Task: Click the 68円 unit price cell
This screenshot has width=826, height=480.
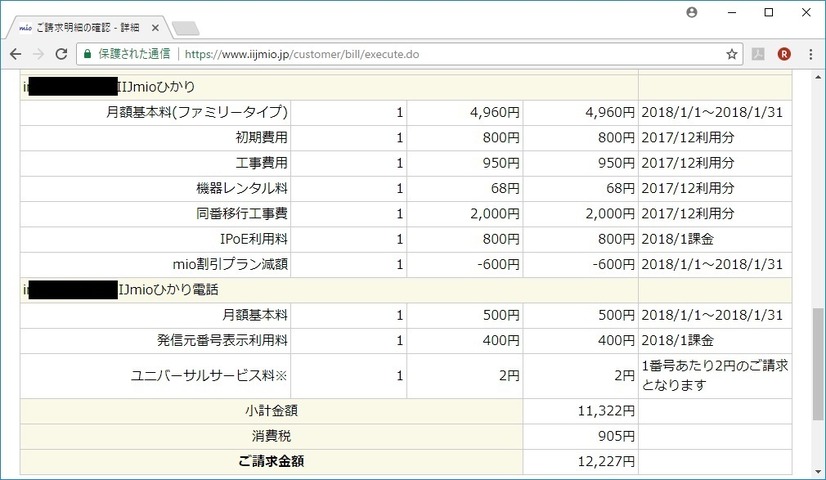Action: (x=505, y=188)
